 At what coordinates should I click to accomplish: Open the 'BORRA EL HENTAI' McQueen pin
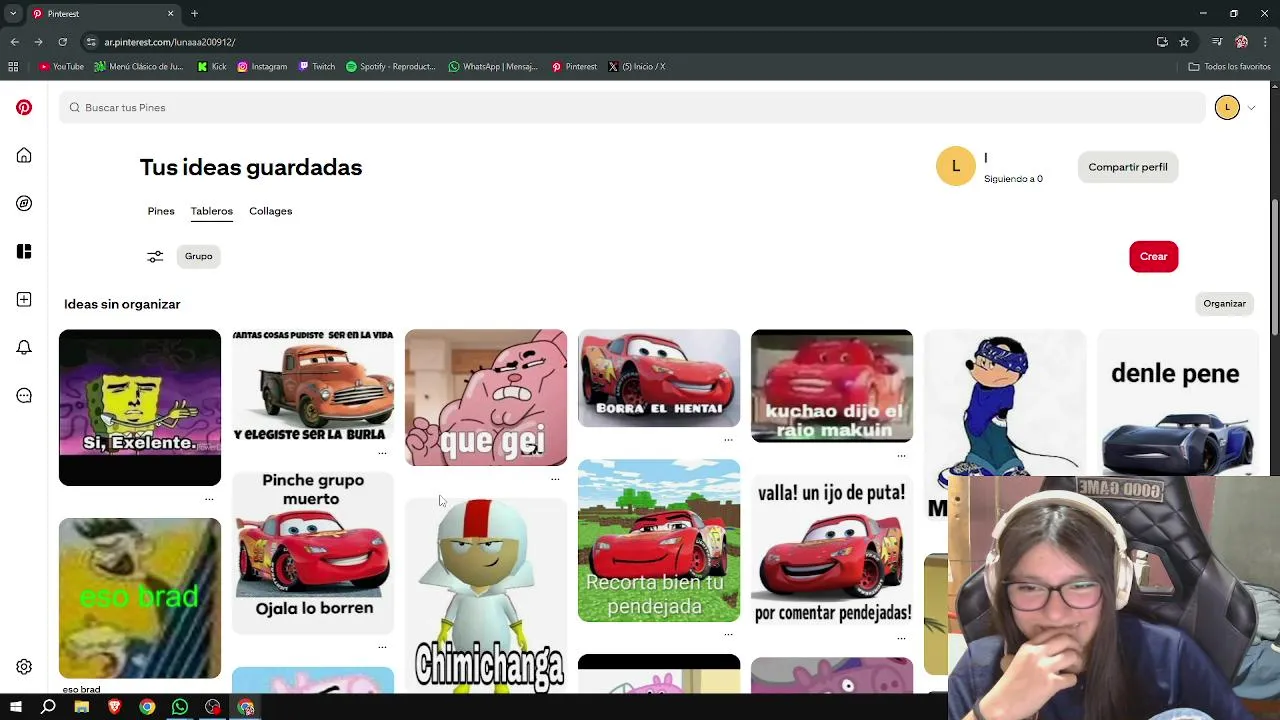(x=659, y=377)
